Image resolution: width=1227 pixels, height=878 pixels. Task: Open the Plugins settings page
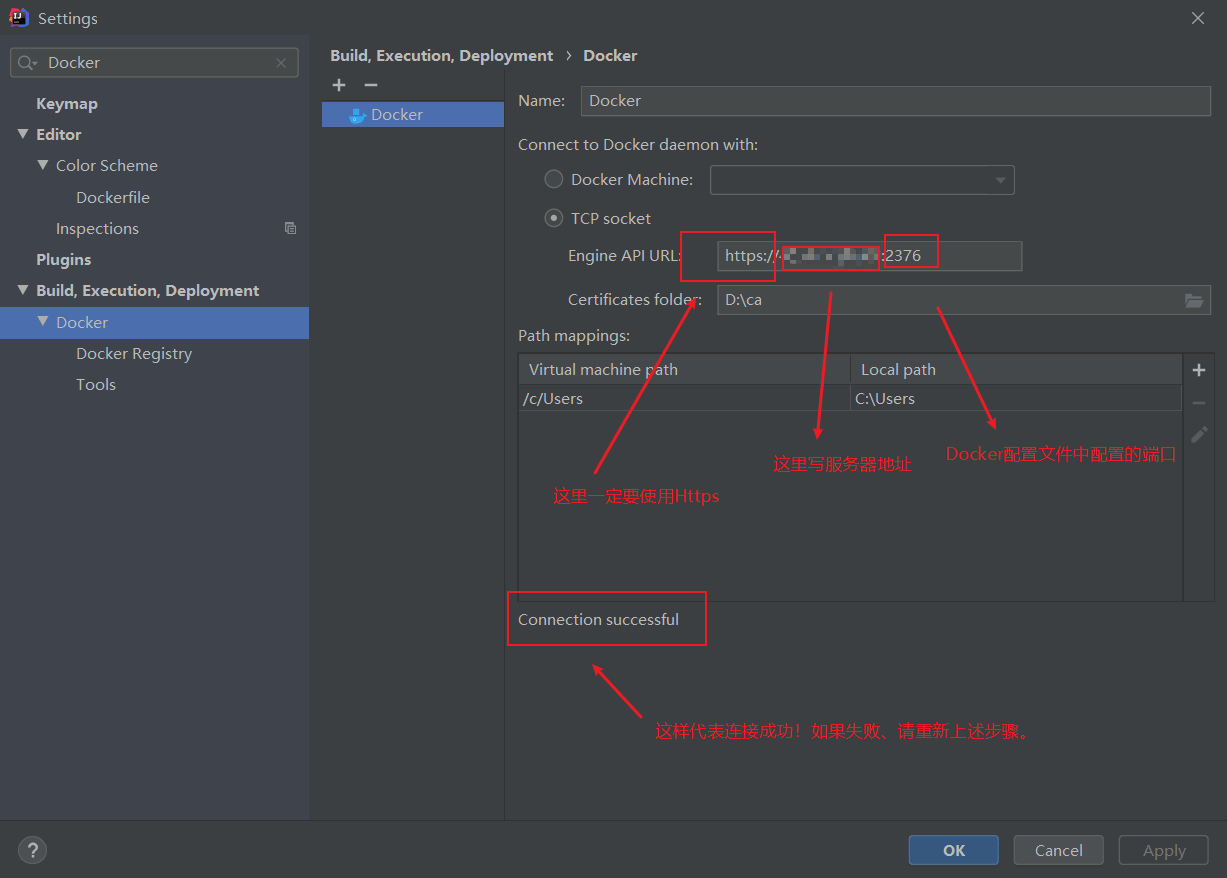(x=64, y=259)
